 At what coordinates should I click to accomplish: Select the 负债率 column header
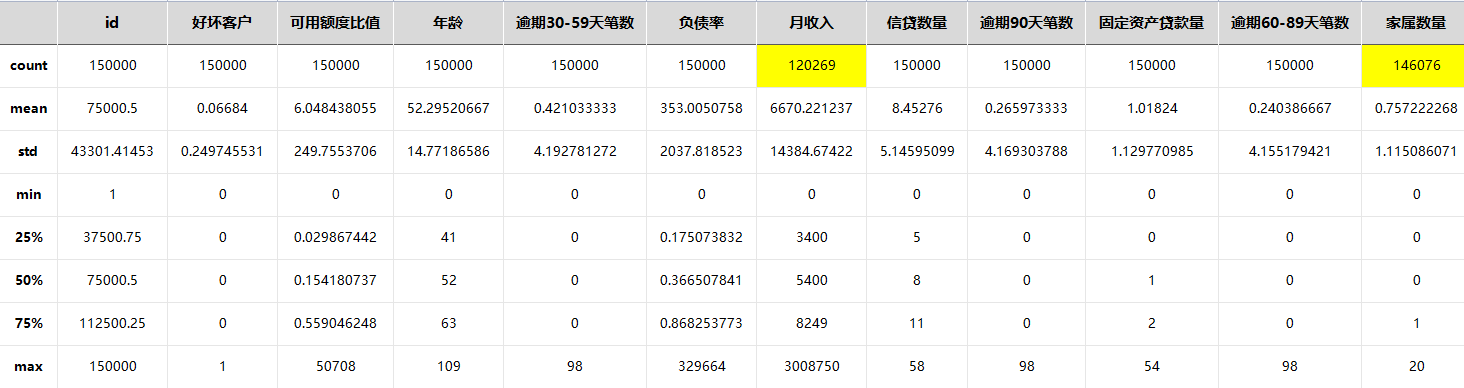pos(701,22)
